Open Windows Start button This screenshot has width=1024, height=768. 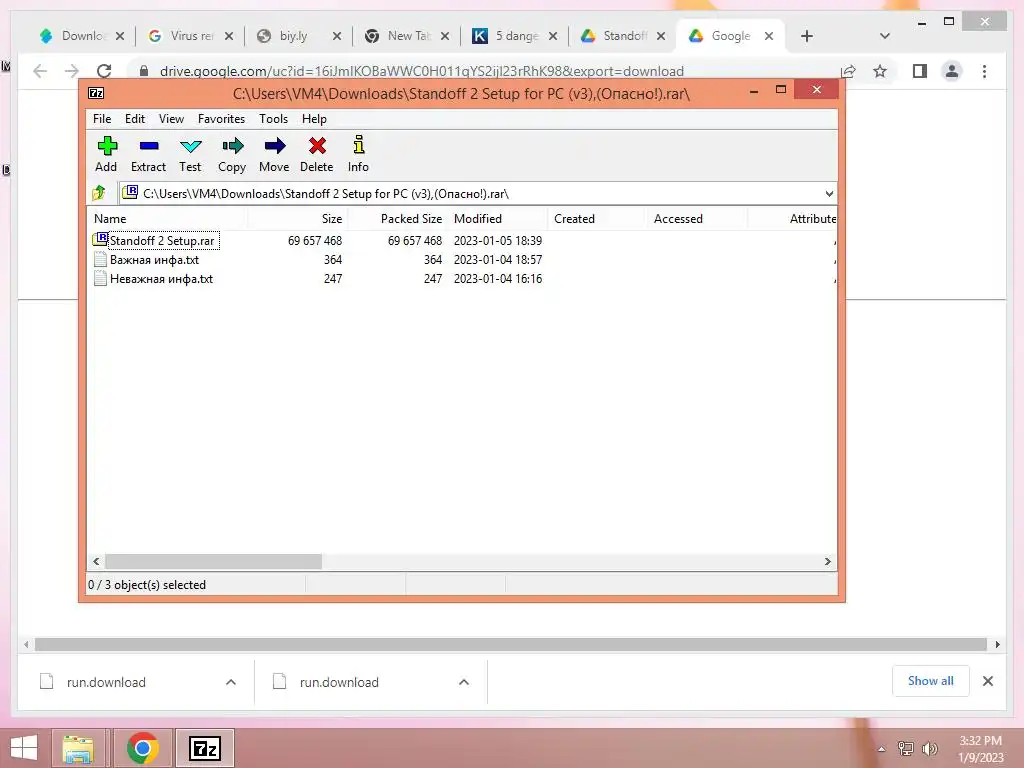(24, 748)
